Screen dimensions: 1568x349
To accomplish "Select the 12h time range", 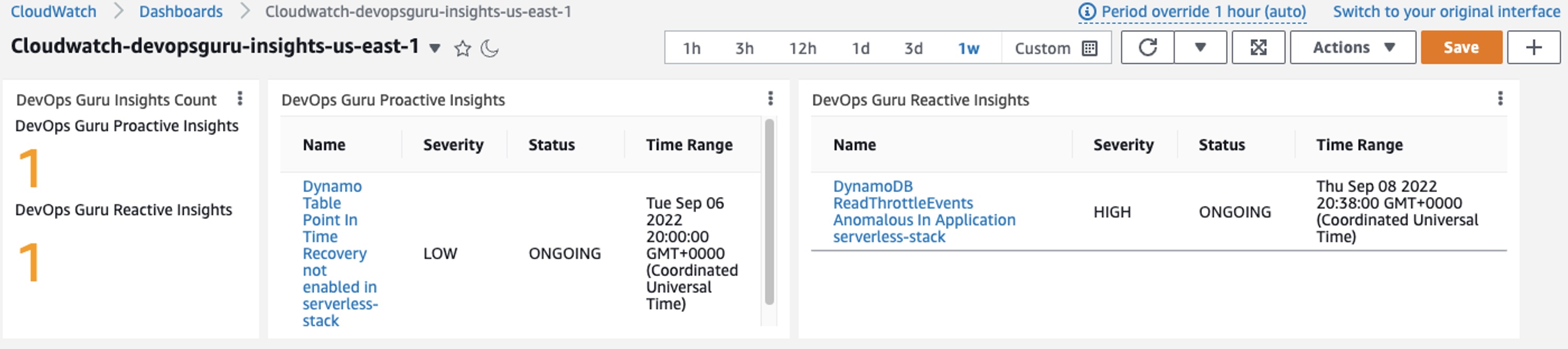I will pos(802,48).
